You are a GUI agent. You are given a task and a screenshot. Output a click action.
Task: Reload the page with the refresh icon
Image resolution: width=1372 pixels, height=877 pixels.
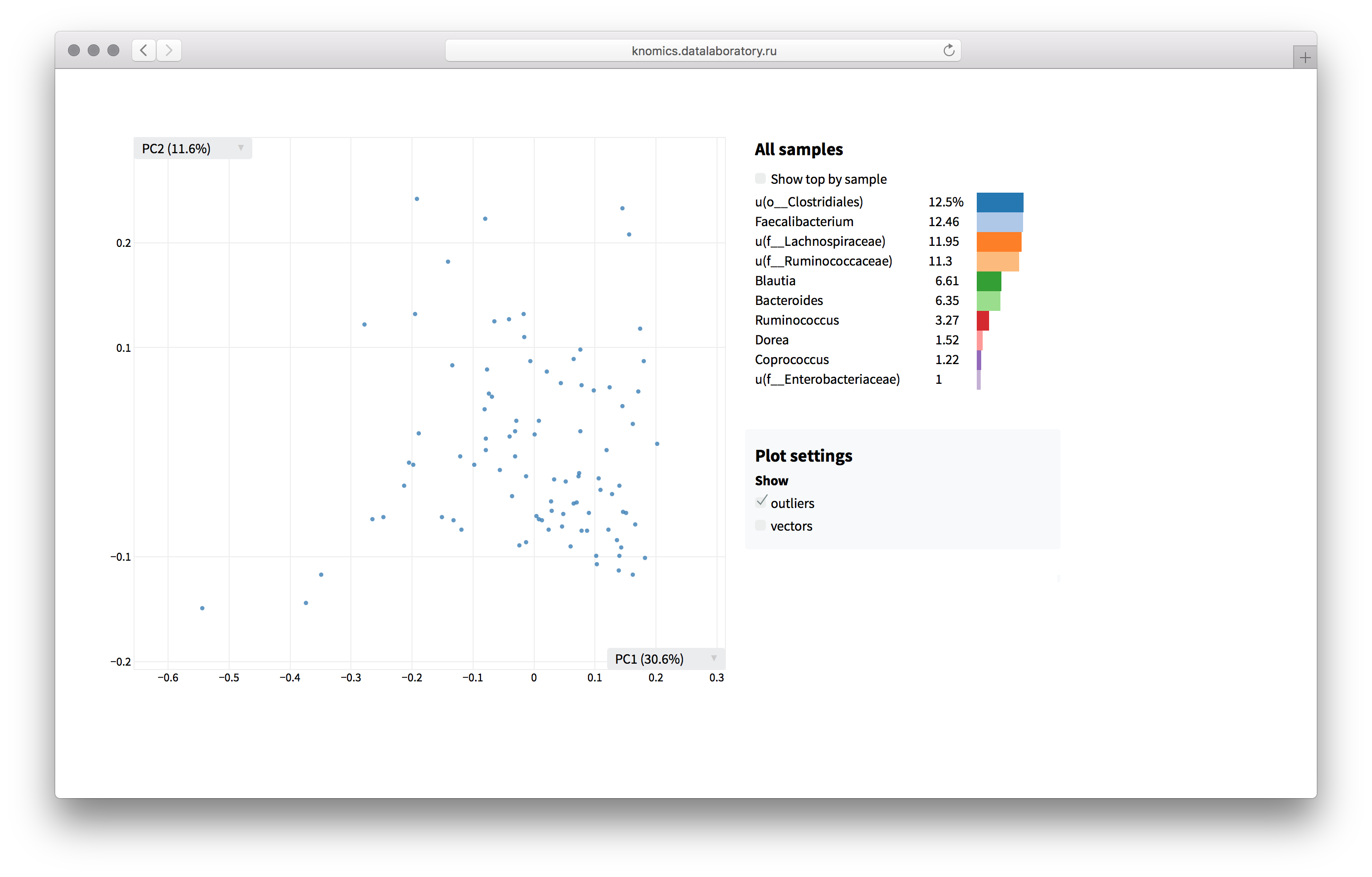(948, 50)
